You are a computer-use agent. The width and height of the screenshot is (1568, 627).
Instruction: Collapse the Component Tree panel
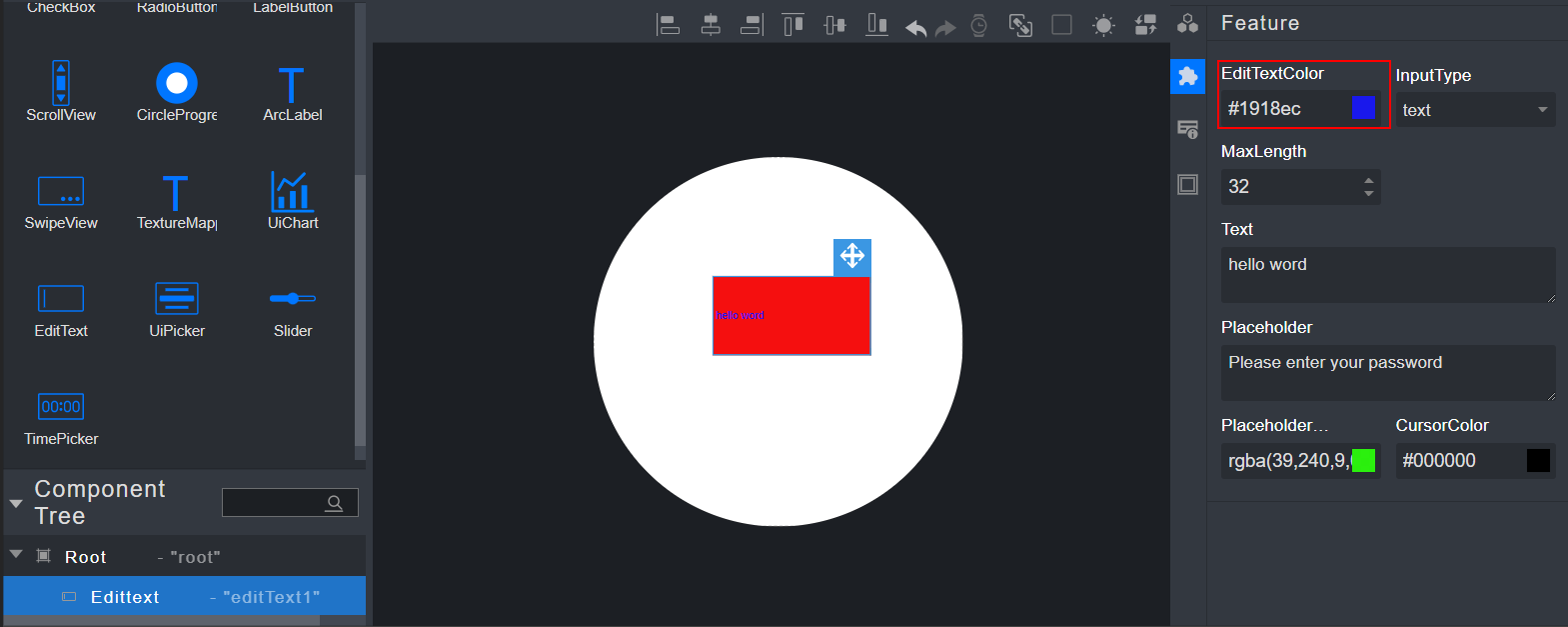[x=16, y=503]
